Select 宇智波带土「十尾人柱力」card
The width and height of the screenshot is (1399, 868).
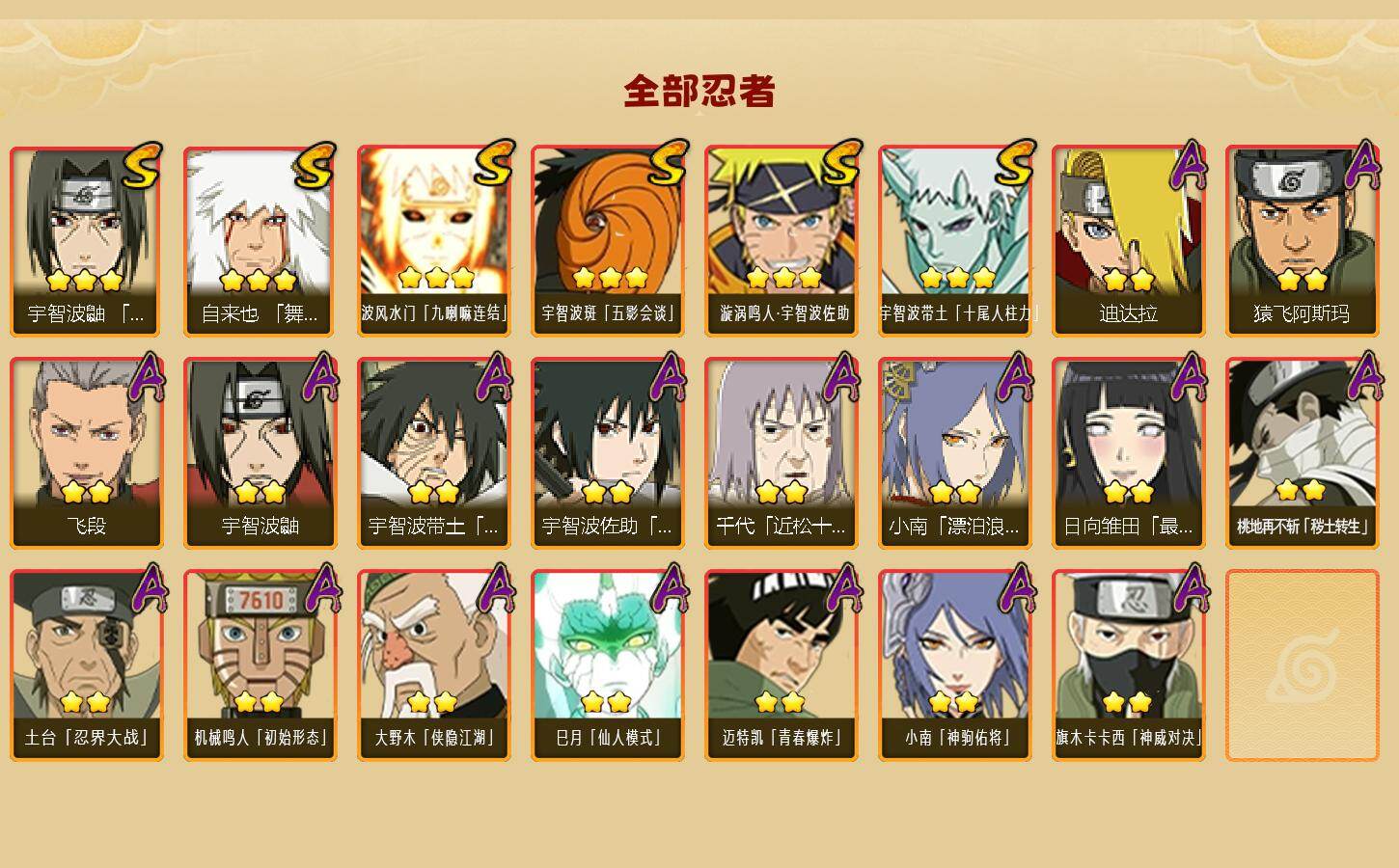pyautogui.click(x=954, y=241)
